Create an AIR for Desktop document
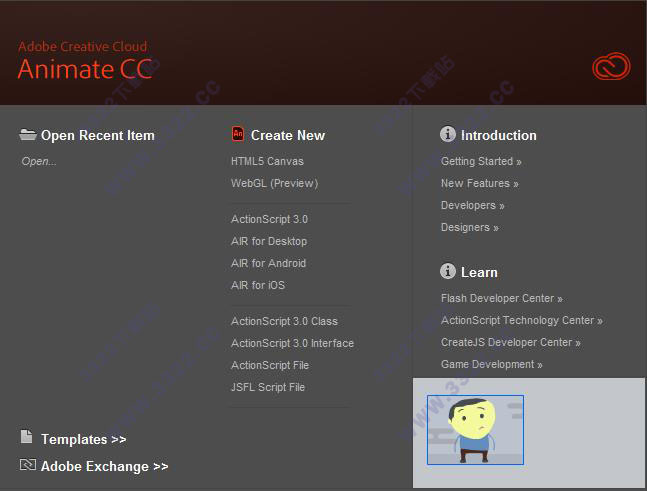Screen dimensions: 647x491 pos(269,241)
